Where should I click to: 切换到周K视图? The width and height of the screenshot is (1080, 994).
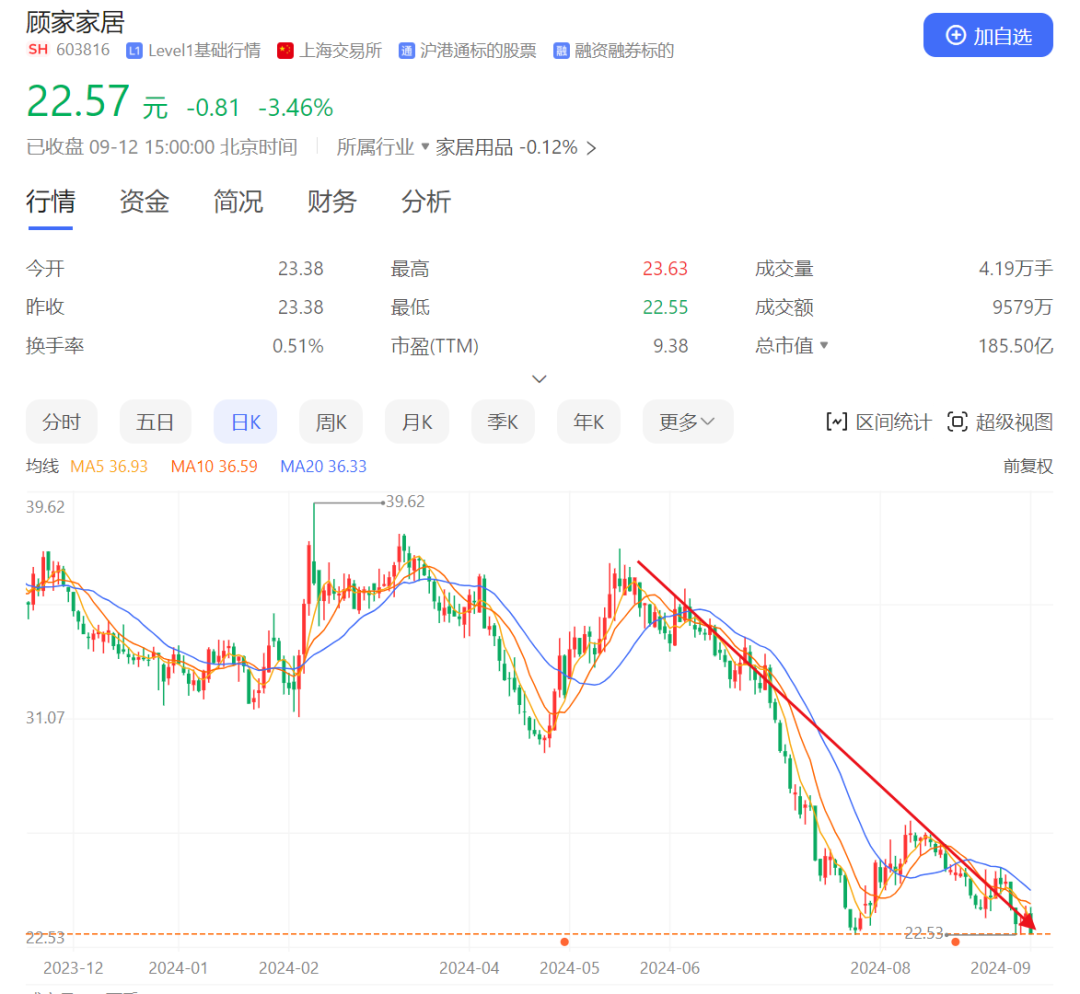331,421
